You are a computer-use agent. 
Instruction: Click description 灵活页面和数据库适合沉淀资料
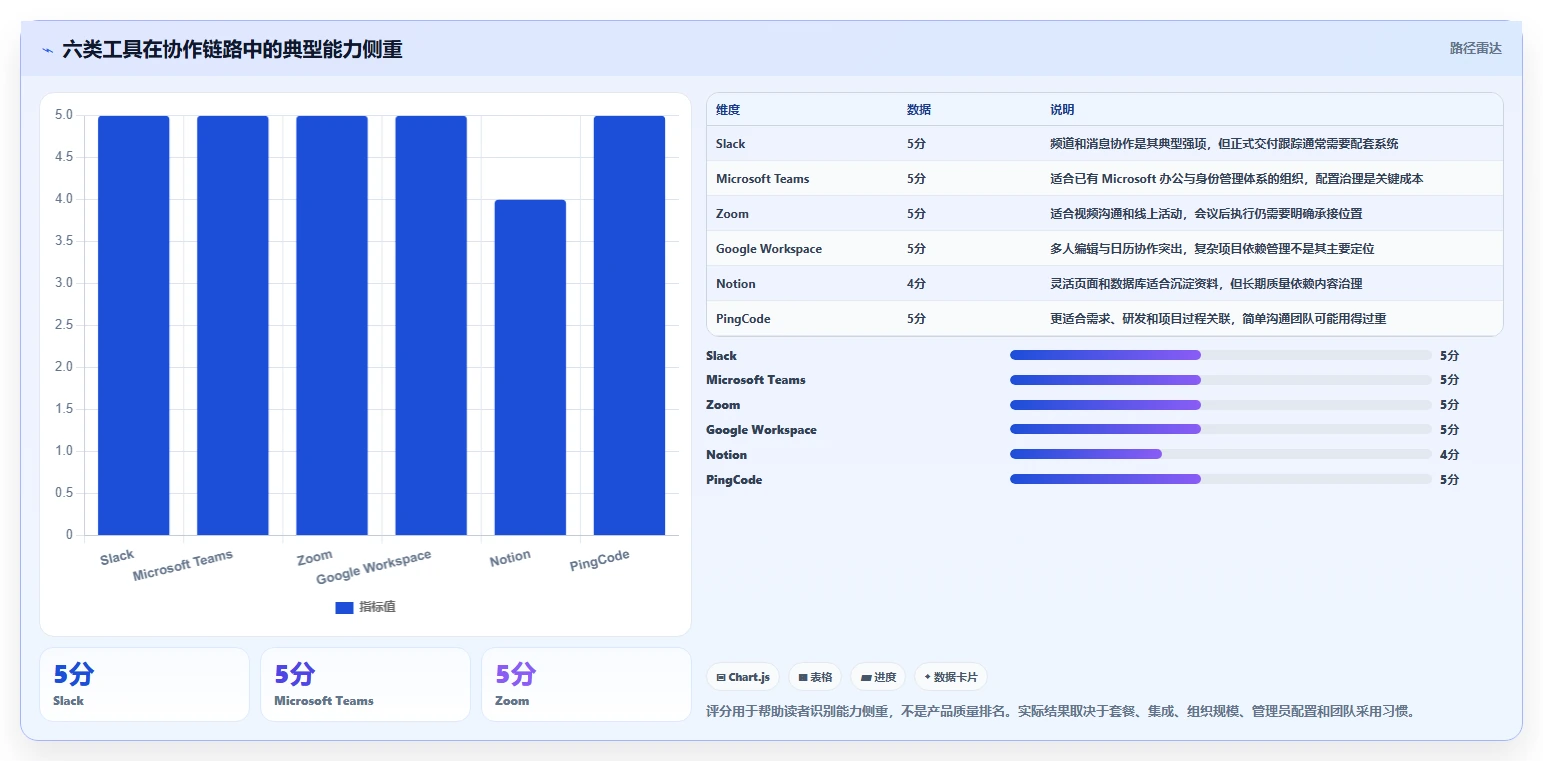coord(1206,284)
